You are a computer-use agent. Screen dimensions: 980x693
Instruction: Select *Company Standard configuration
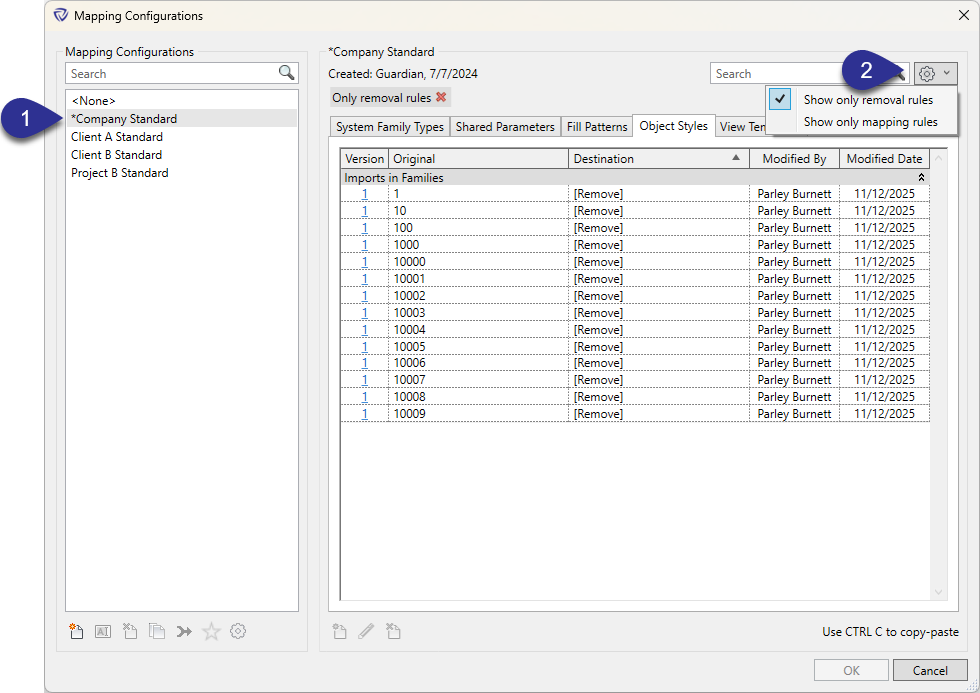pos(182,119)
